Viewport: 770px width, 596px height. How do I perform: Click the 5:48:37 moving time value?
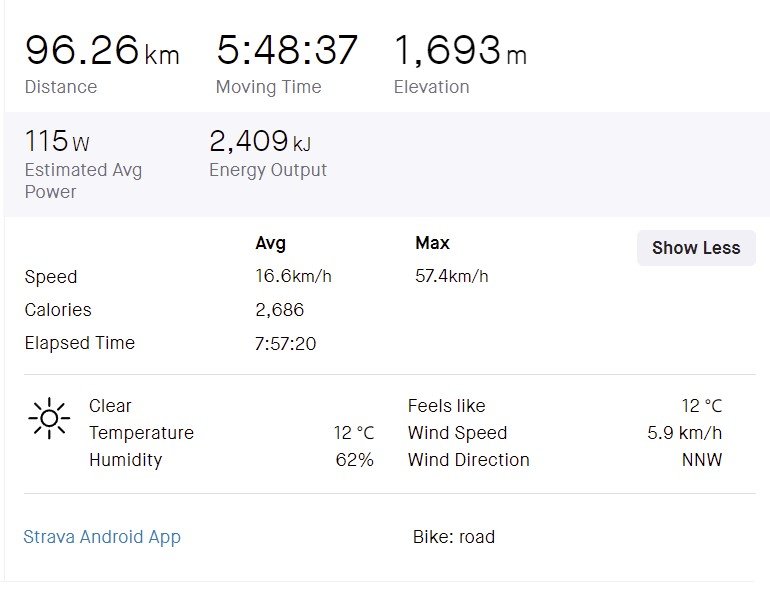(287, 50)
